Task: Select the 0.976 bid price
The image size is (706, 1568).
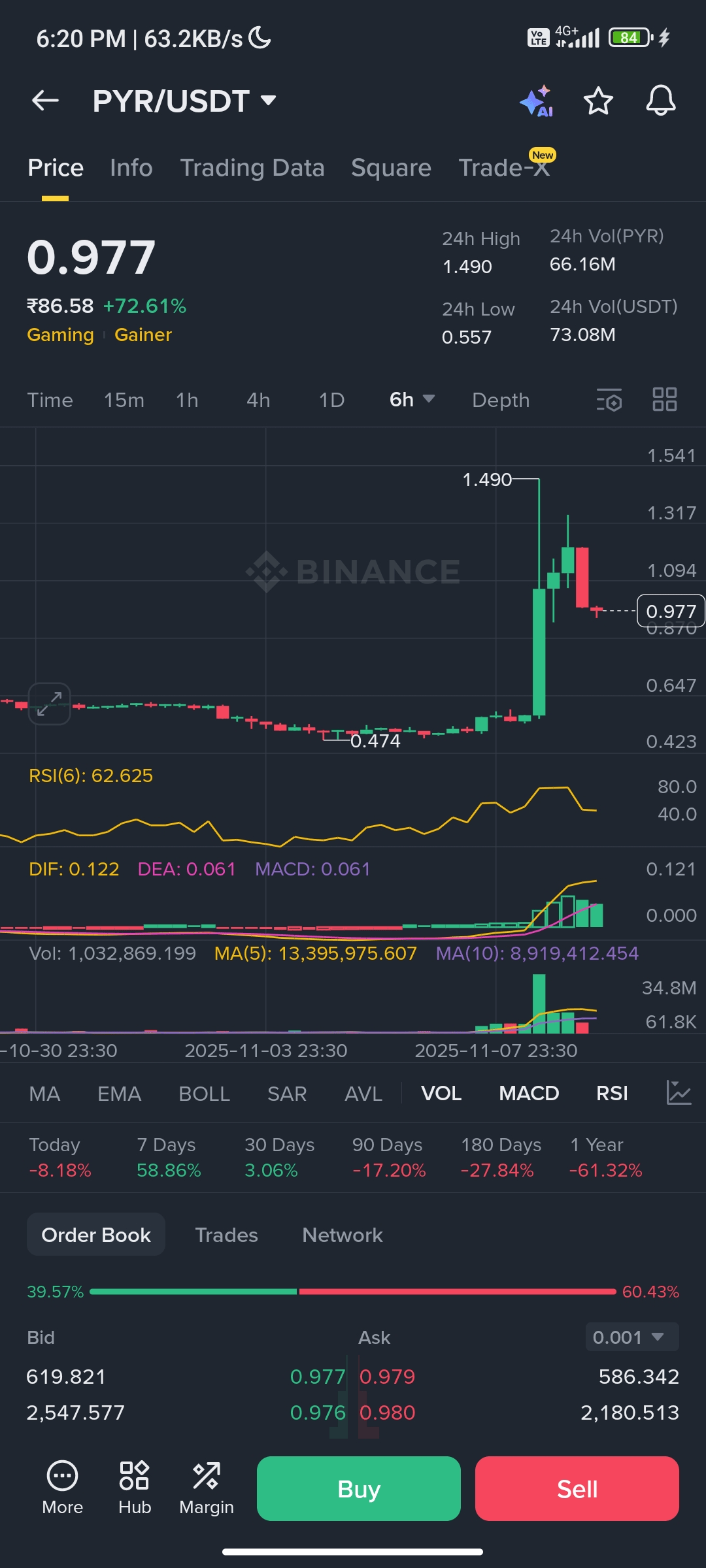Action: coord(317,1413)
